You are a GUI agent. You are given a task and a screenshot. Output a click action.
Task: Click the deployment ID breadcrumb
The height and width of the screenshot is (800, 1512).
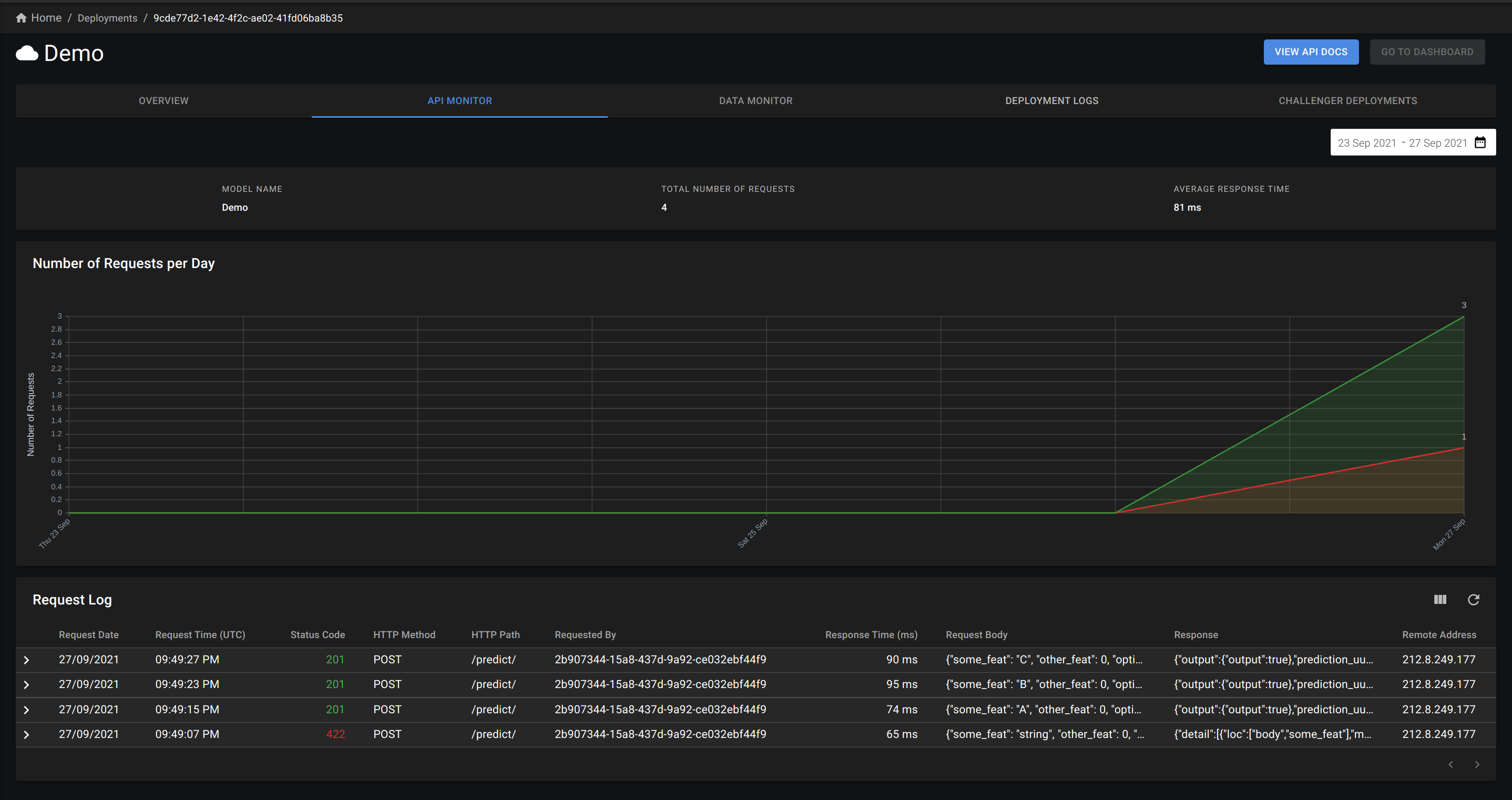[x=248, y=17]
